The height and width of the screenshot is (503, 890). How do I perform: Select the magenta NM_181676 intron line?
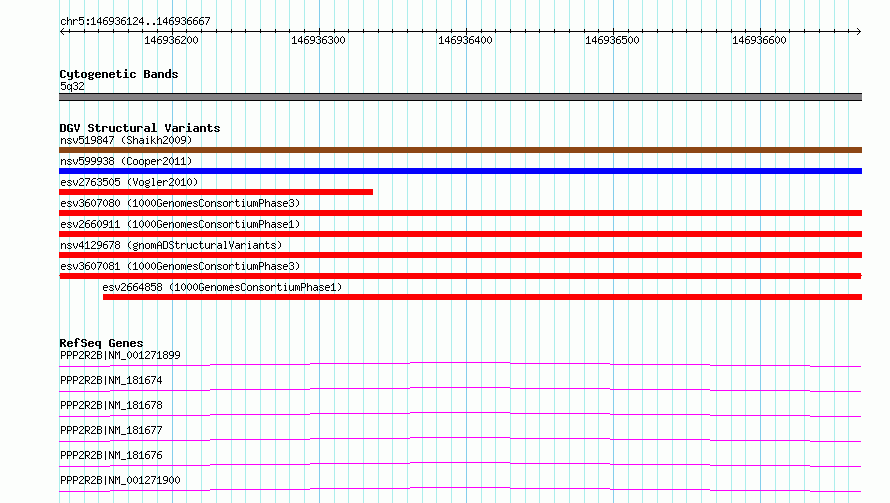pos(460,464)
